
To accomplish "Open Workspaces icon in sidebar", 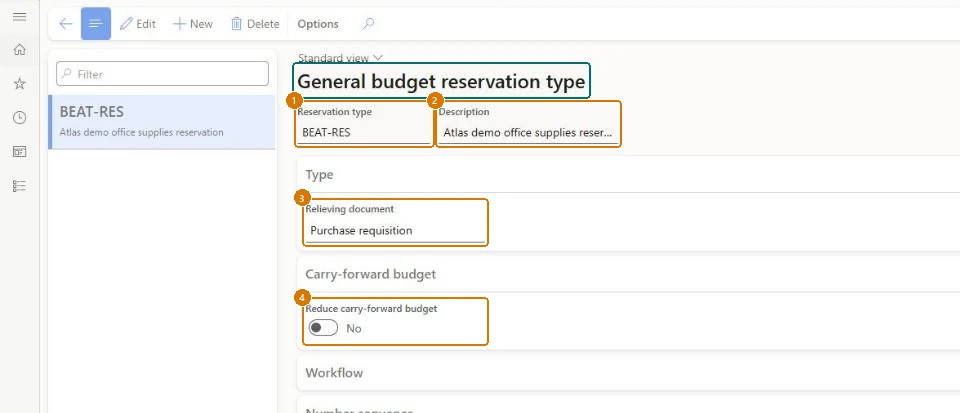I will coord(20,152).
